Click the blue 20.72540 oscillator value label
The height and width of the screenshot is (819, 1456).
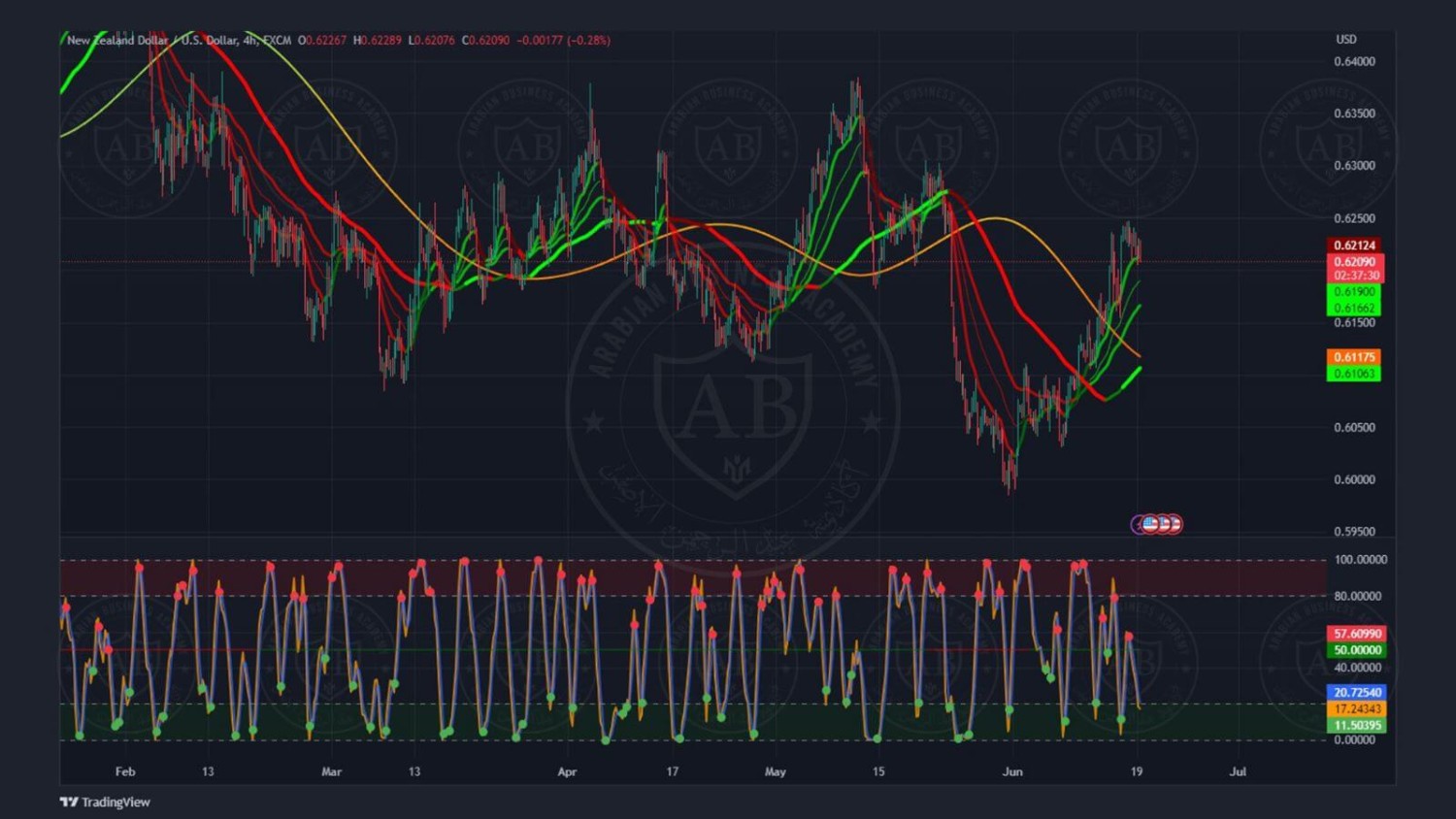(1356, 693)
